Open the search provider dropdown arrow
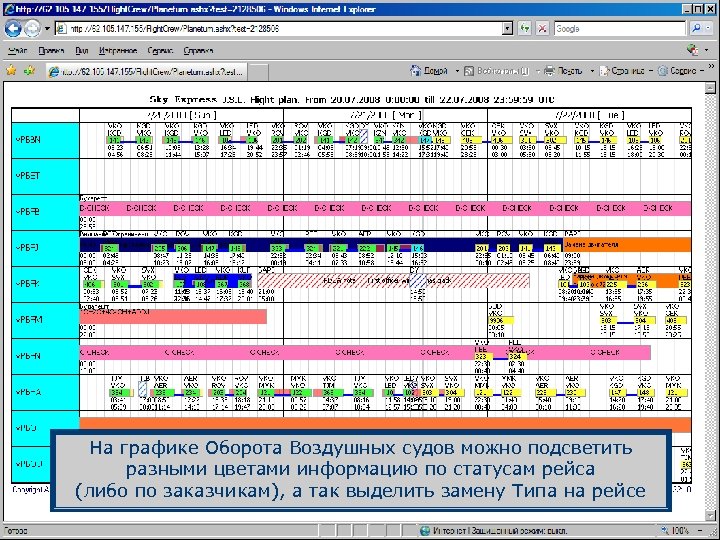Viewport: 720px width, 540px height. coord(709,29)
